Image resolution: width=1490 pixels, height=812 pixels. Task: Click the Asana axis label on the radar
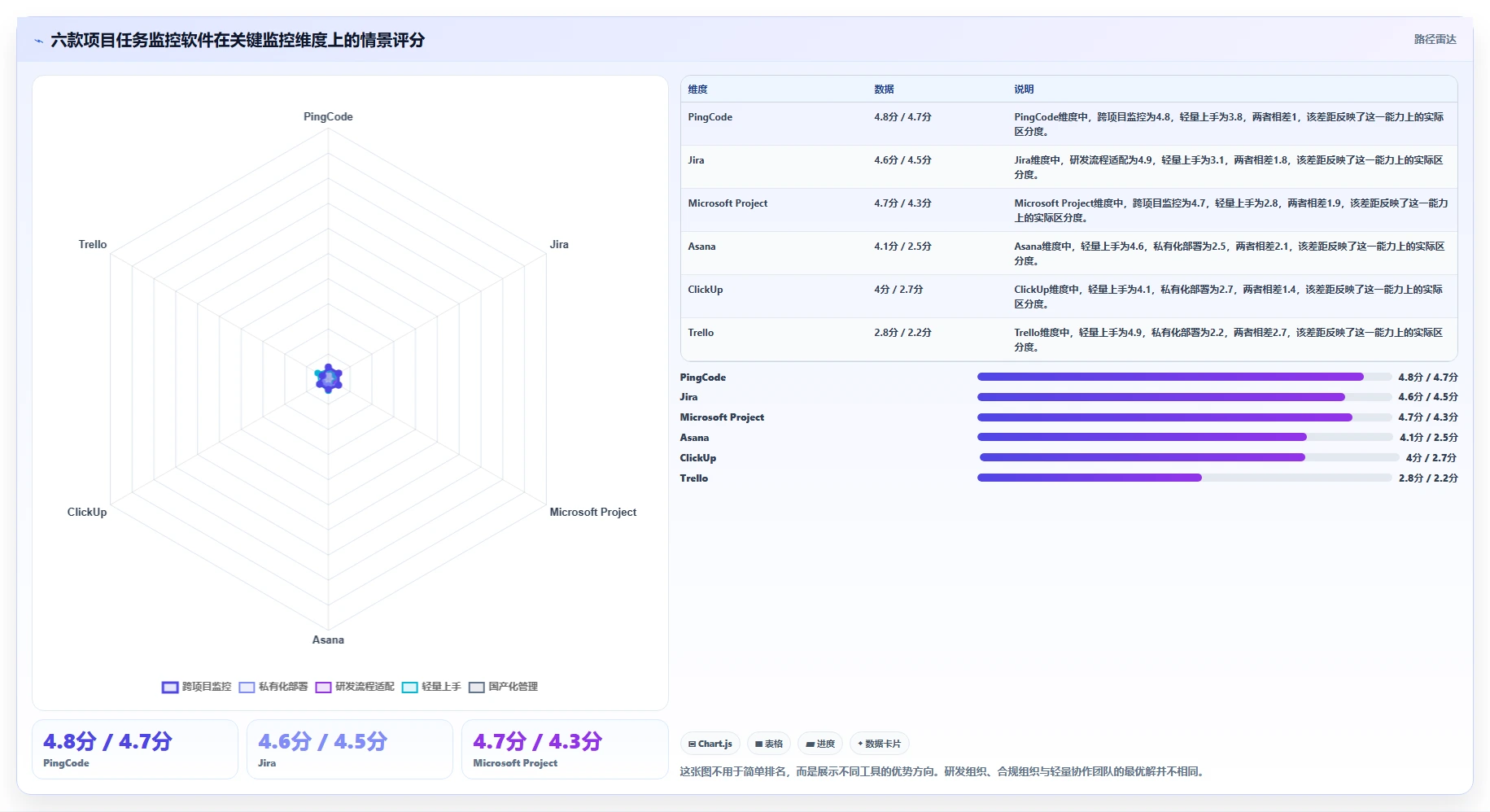pyautogui.click(x=328, y=640)
